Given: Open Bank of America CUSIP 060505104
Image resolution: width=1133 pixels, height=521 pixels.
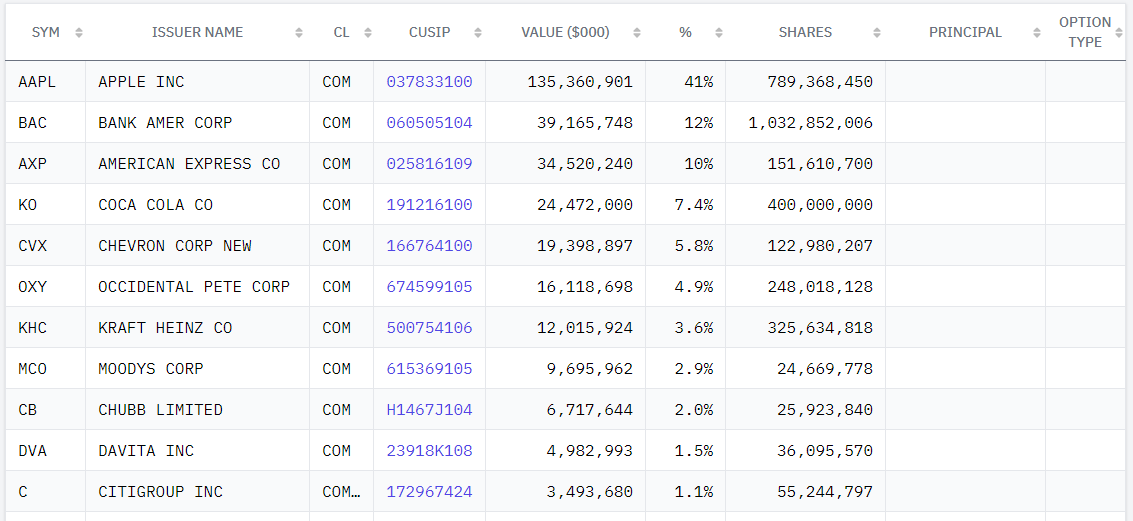Looking at the screenshot, I should [x=429, y=123].
